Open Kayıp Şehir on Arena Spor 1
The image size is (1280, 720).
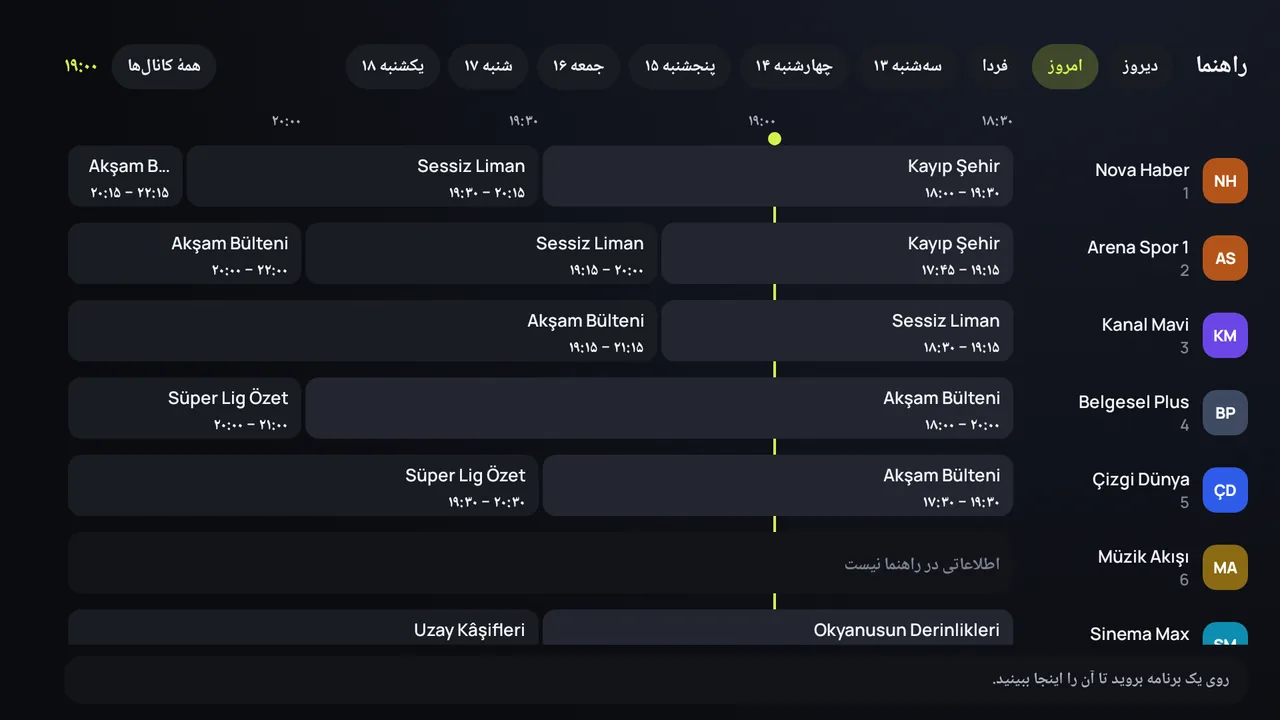click(x=837, y=253)
